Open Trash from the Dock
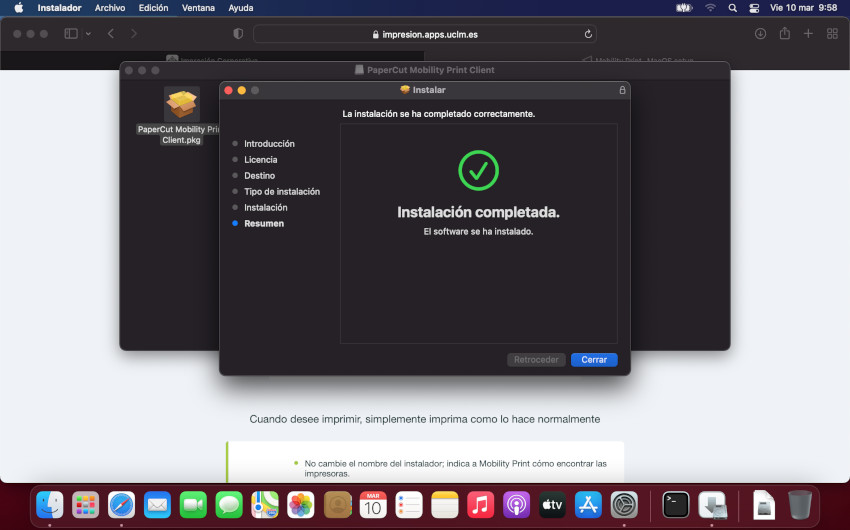Image resolution: width=850 pixels, height=530 pixels. coord(800,505)
